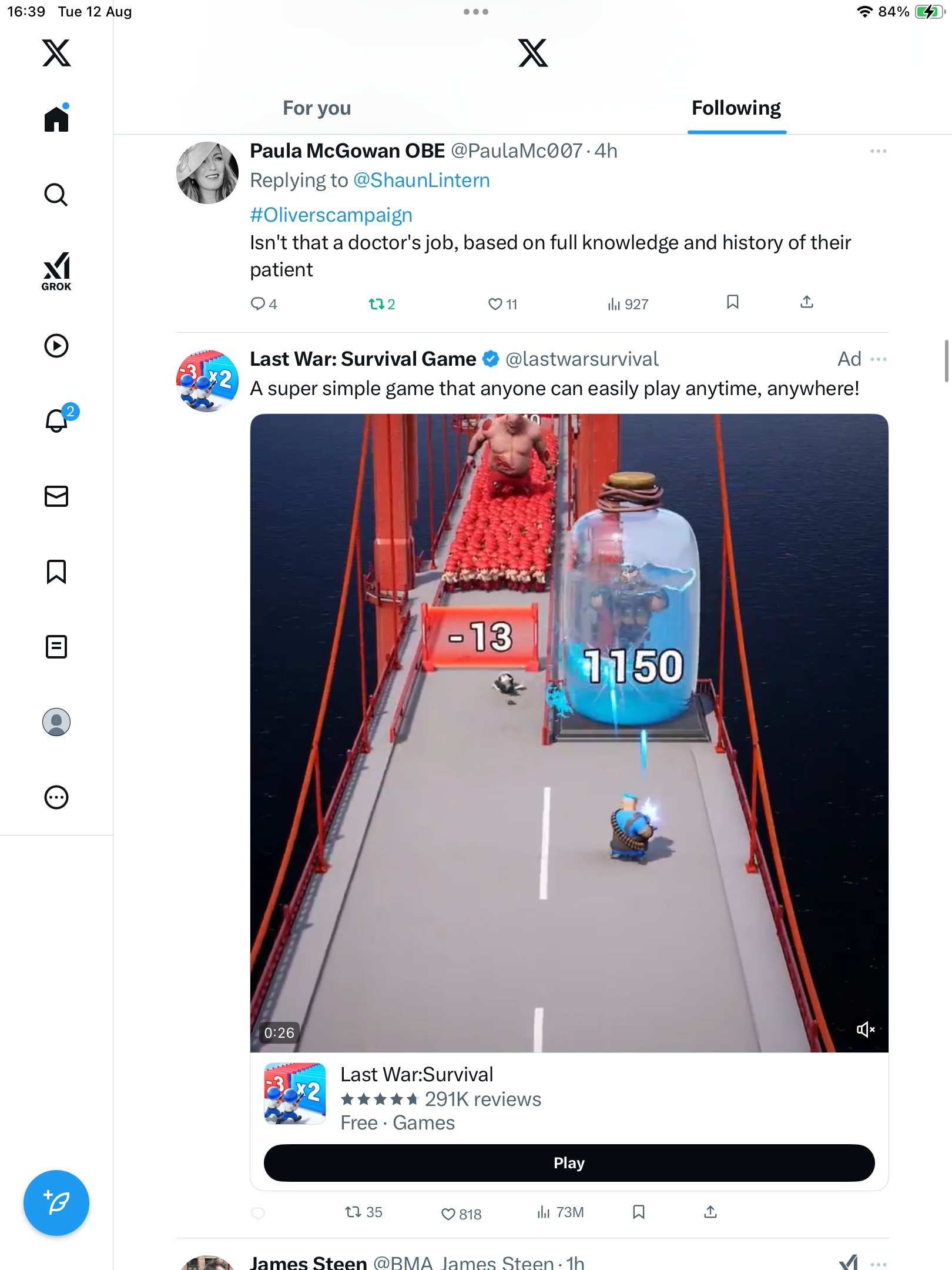
Task: Open Bookmarks in the sidebar
Action: (x=56, y=571)
